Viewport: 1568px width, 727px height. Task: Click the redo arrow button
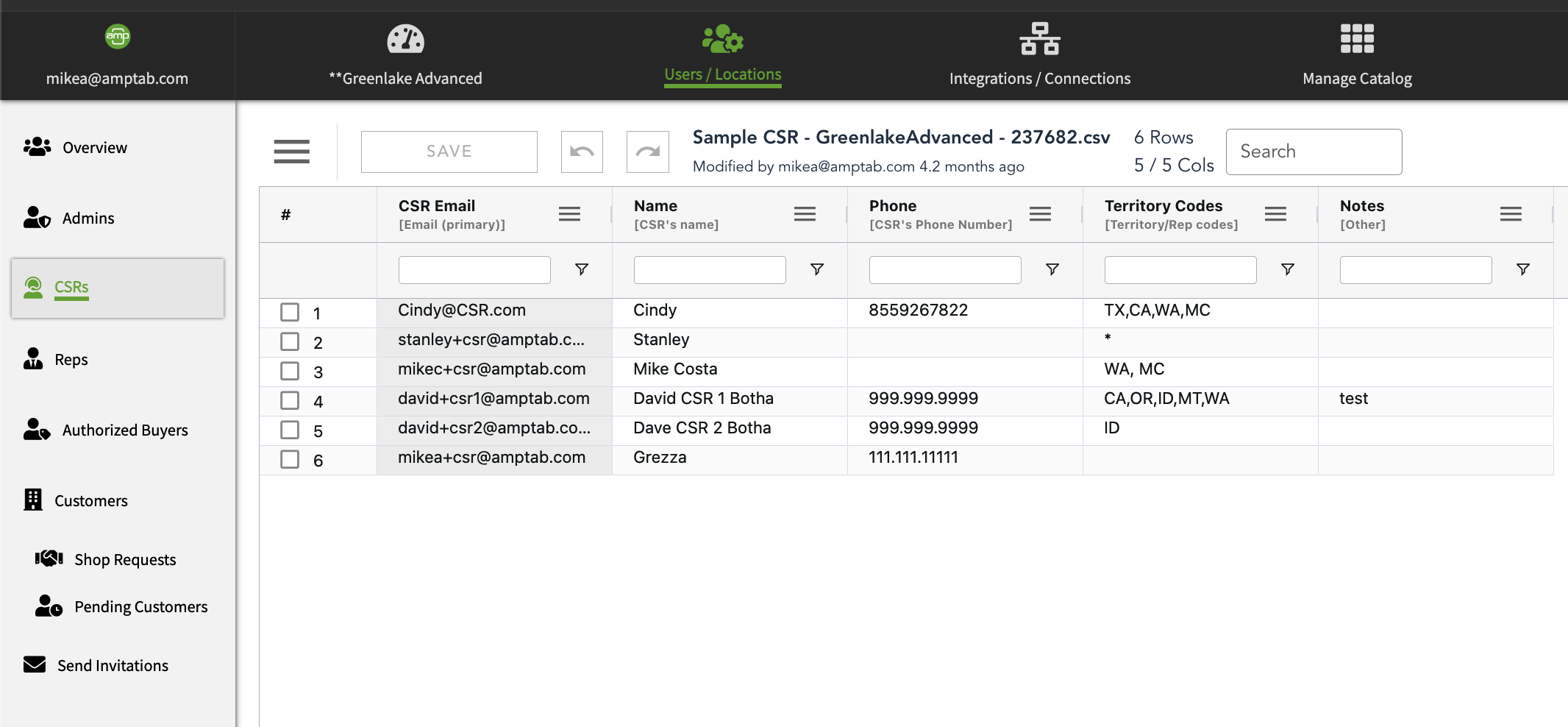(x=648, y=152)
